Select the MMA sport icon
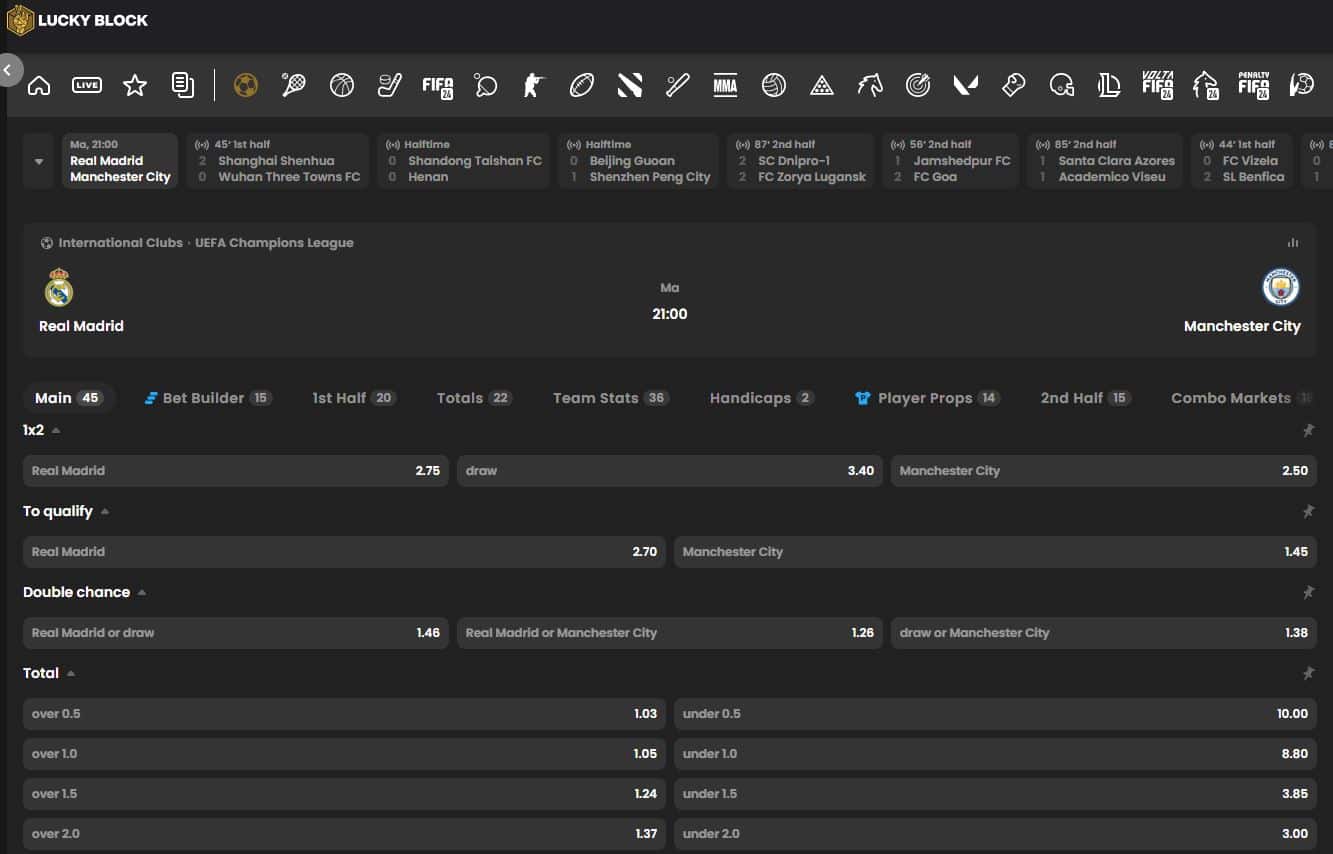Screen dimensions: 1333x854 [x=726, y=86]
